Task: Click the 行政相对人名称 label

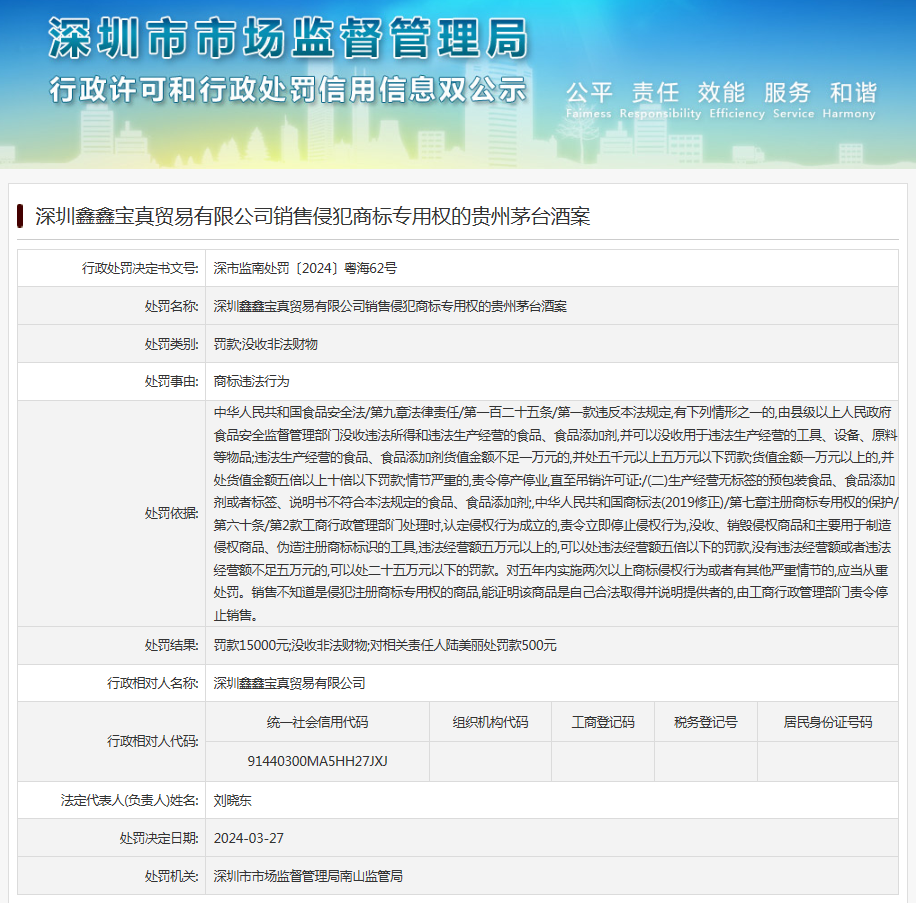Action: pos(153,683)
